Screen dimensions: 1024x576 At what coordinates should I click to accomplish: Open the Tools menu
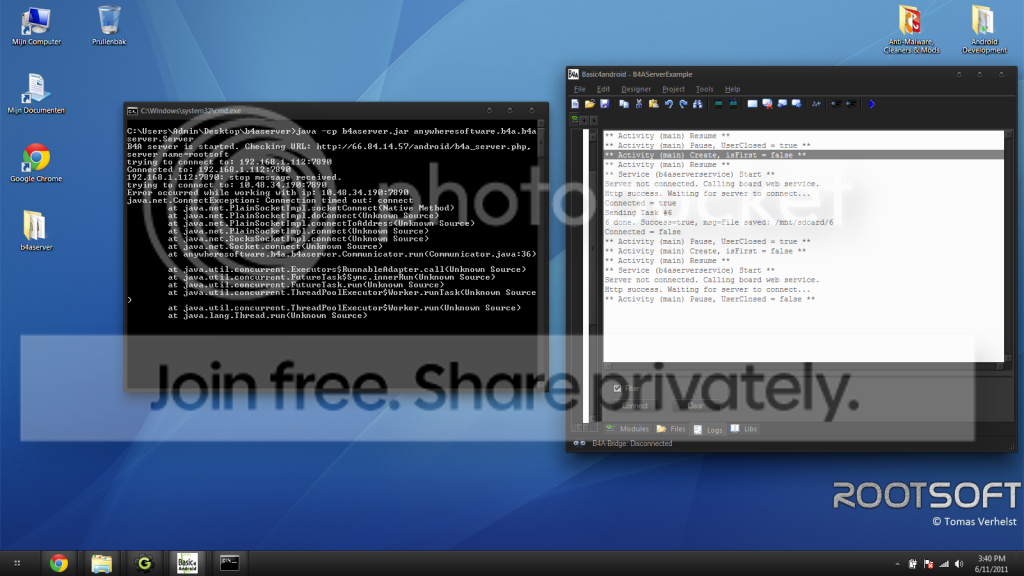(704, 89)
